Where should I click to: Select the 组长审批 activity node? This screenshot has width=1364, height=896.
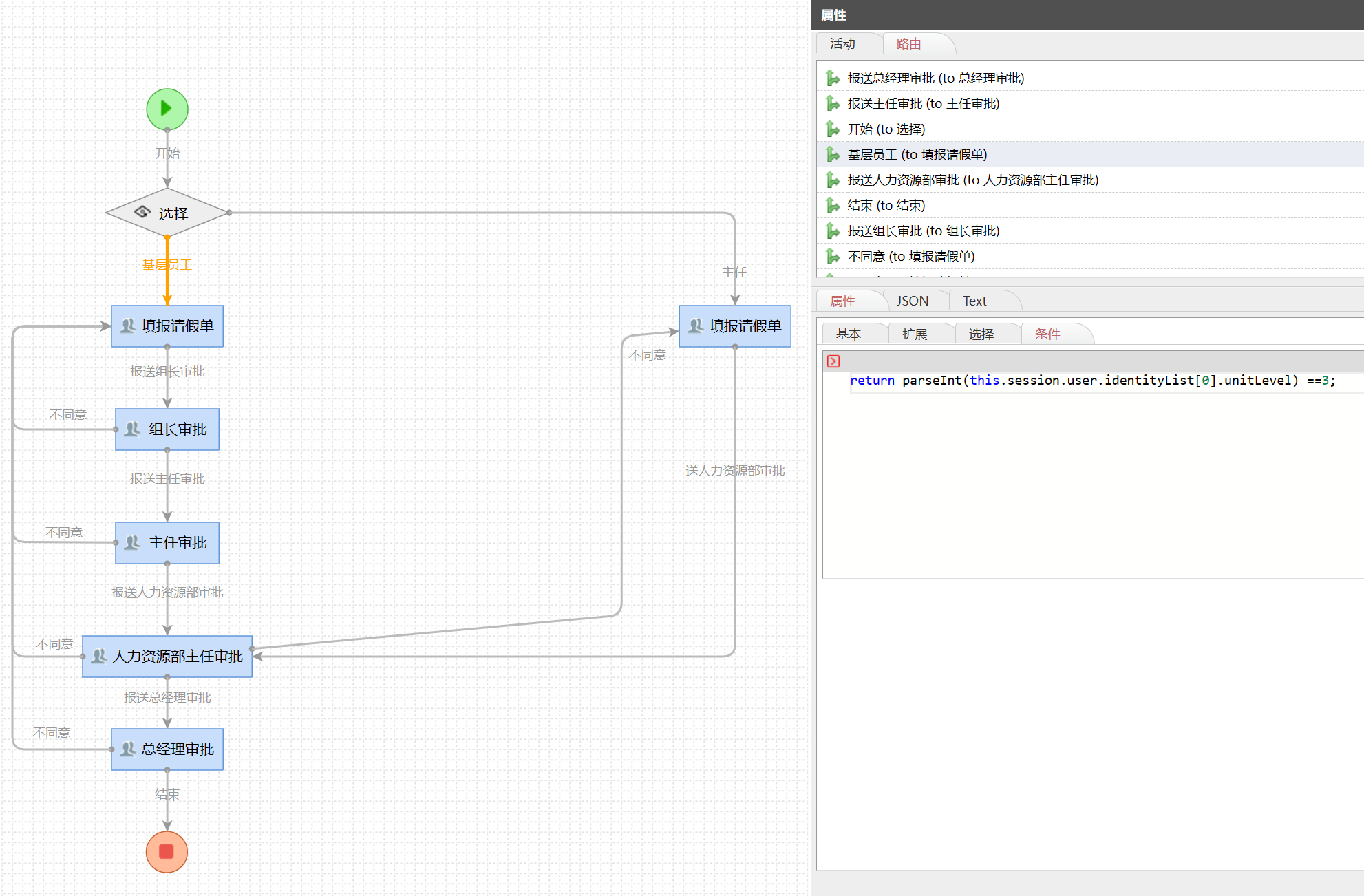167,429
